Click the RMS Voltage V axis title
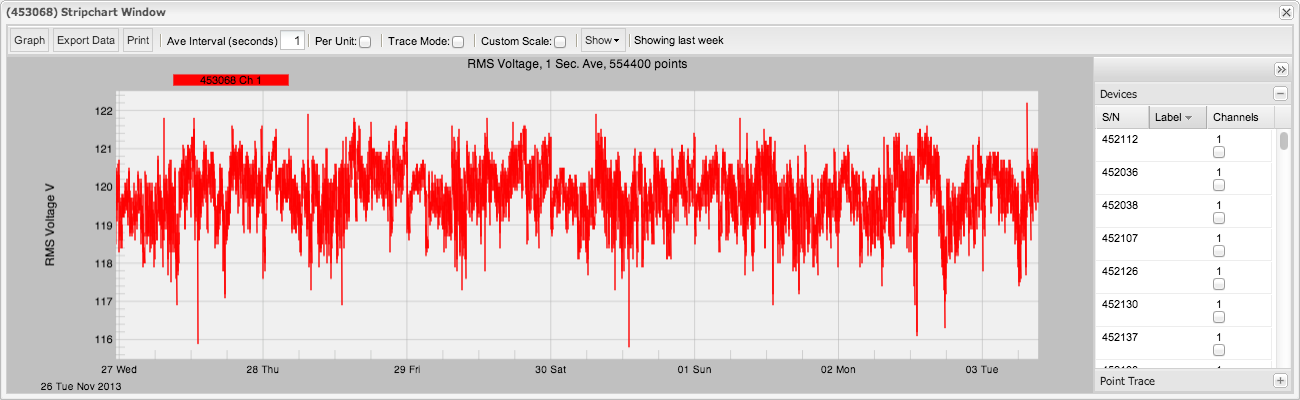Screen dimensions: 1300x400 pyautogui.click(x=50, y=225)
